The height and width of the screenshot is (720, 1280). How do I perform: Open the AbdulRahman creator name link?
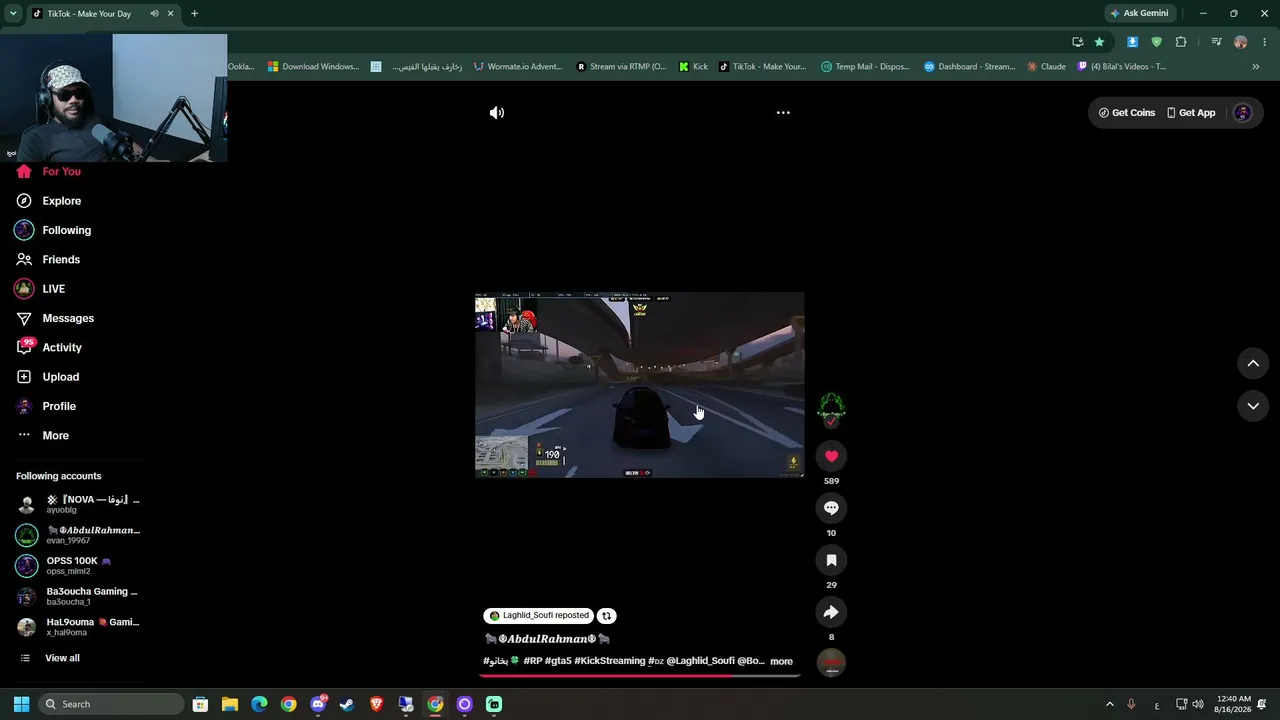547,639
